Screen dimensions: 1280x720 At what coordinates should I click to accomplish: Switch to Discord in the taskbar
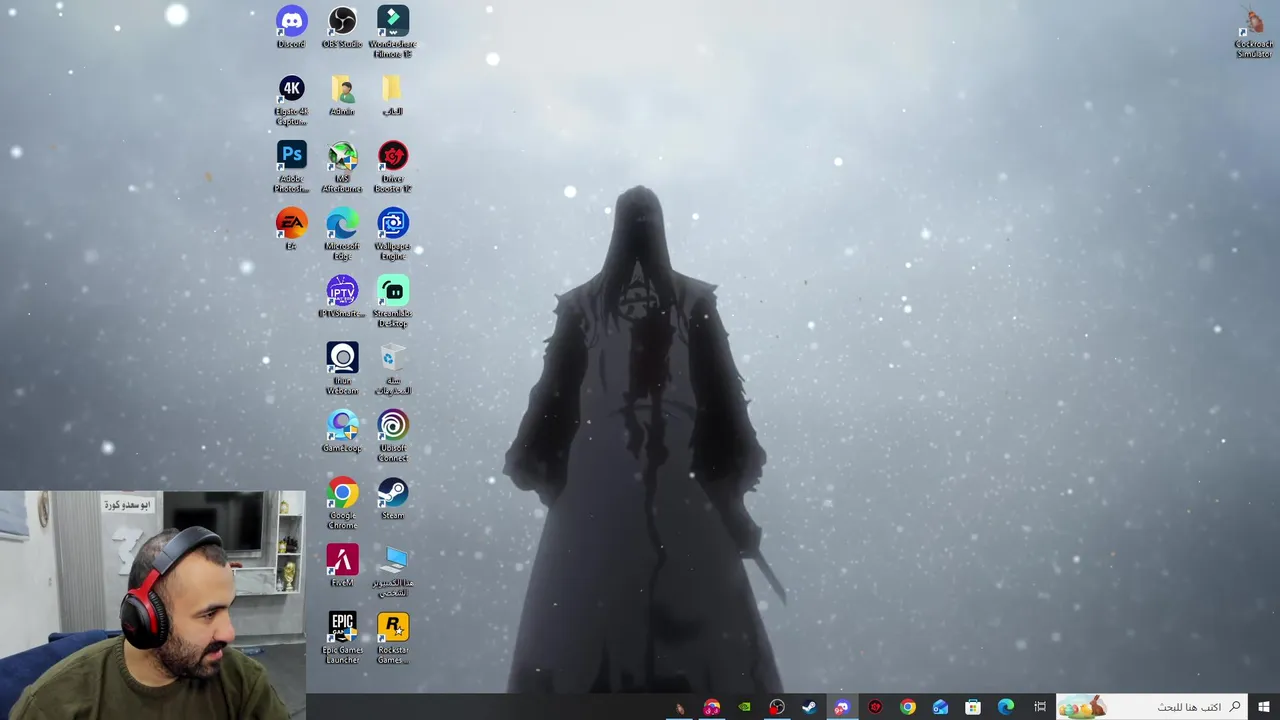pyautogui.click(x=842, y=707)
